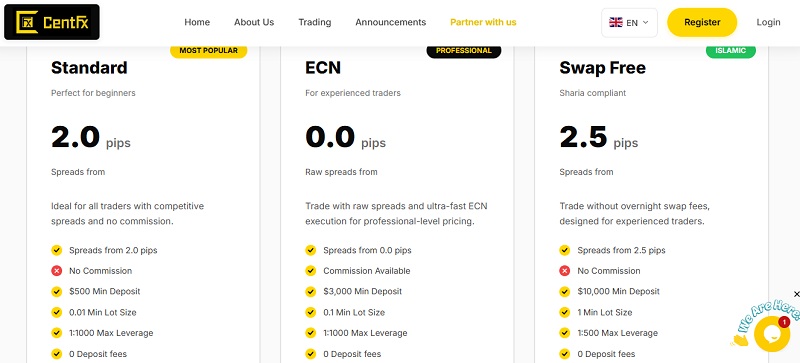Click the 1:500 Max Leverage text
This screenshot has height=363, width=800.
tap(617, 333)
